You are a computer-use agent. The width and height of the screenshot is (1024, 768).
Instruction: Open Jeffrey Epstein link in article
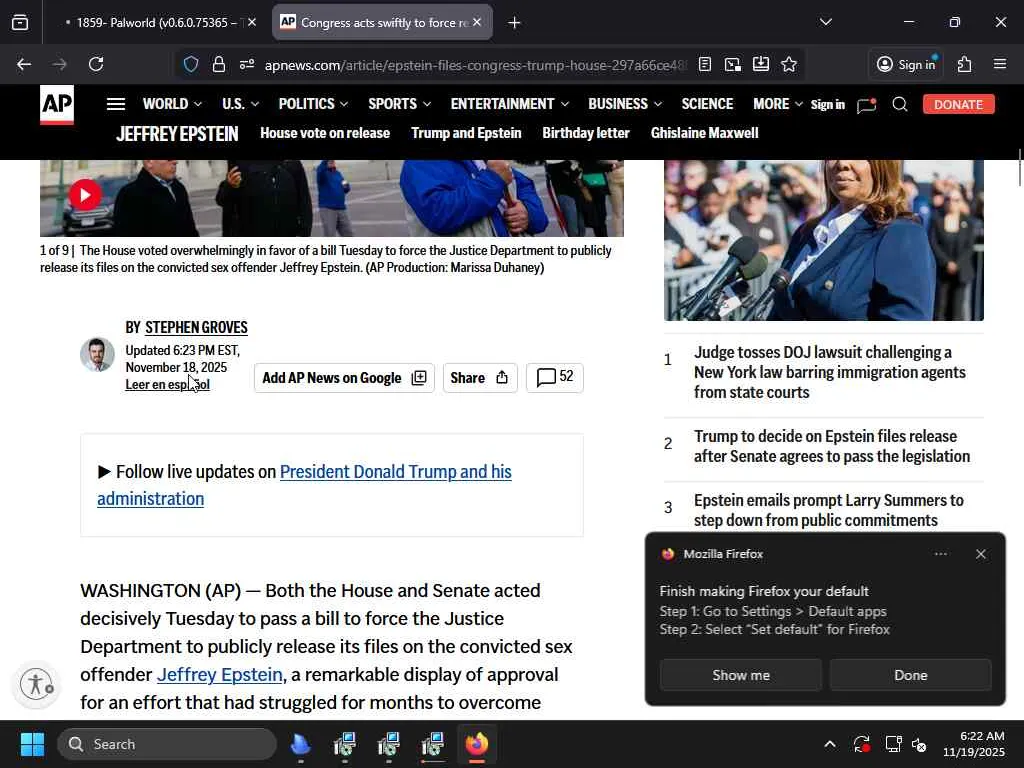click(219, 674)
